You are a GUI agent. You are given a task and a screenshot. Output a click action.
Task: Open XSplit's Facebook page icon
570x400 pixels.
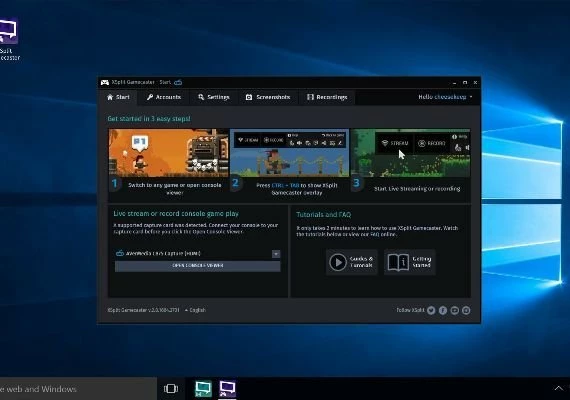point(443,310)
